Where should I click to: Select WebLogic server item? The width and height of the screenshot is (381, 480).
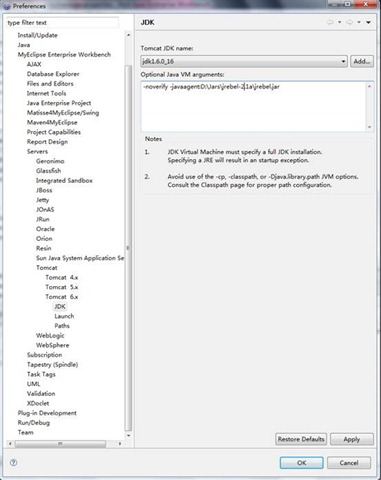[x=50, y=335]
